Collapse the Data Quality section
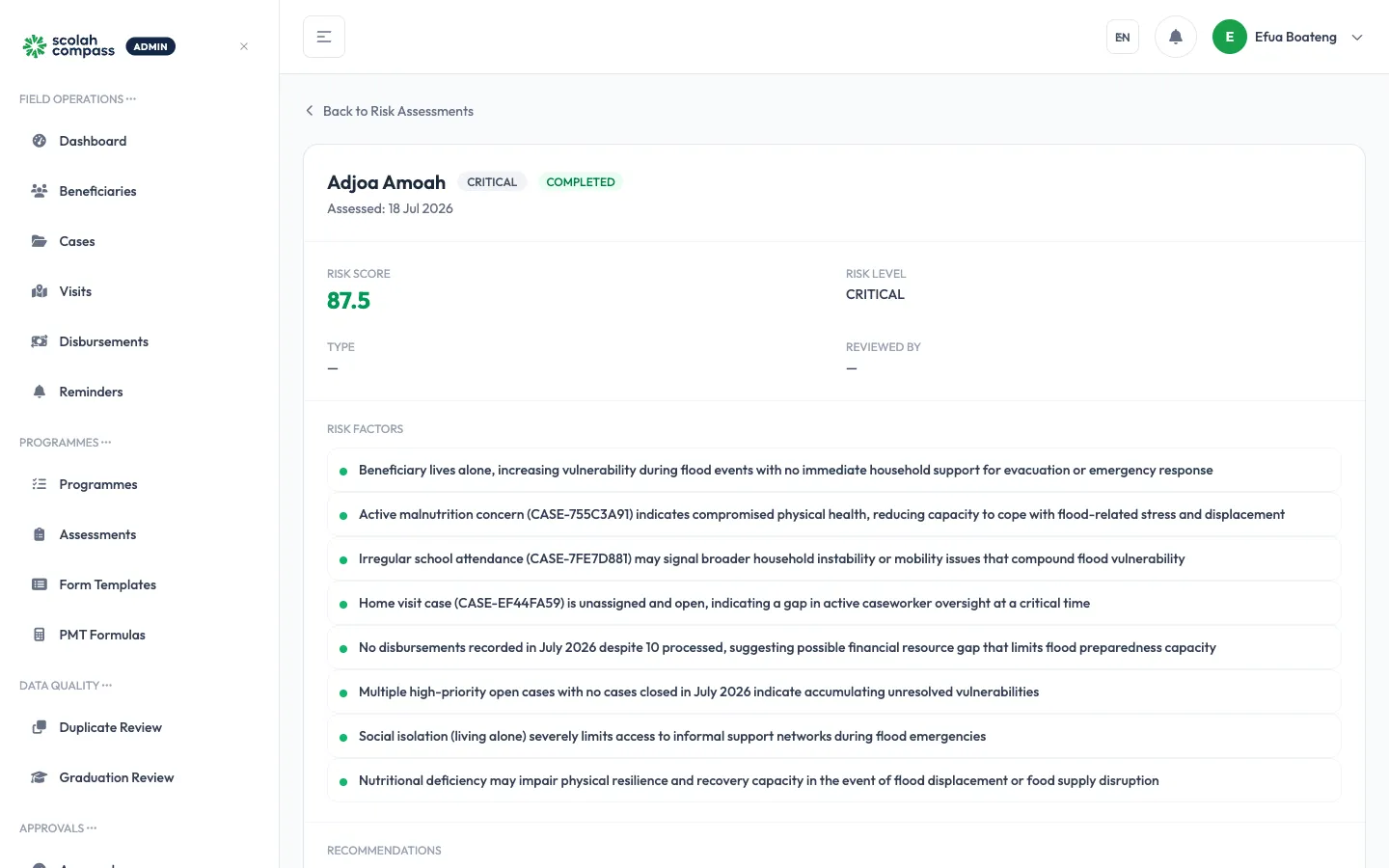 66,686
